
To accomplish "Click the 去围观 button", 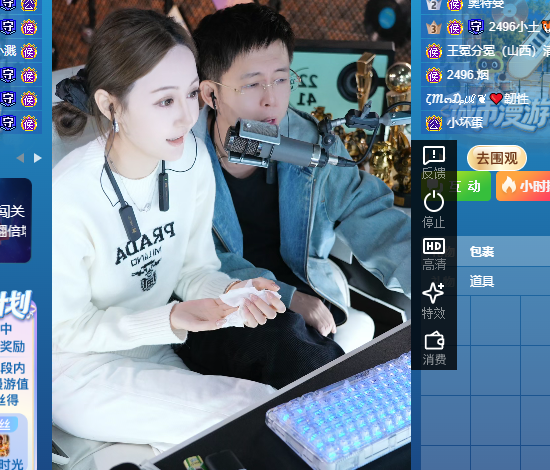I will click(497, 159).
